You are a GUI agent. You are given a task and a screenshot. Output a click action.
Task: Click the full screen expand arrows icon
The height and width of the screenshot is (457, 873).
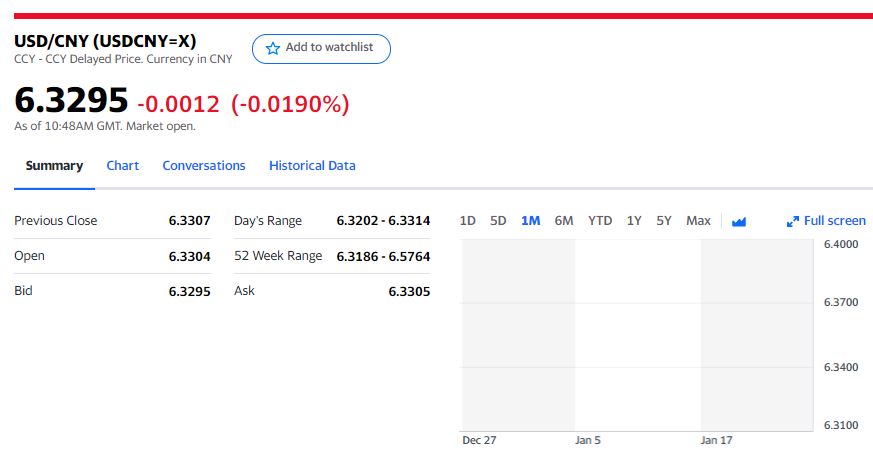pos(793,221)
